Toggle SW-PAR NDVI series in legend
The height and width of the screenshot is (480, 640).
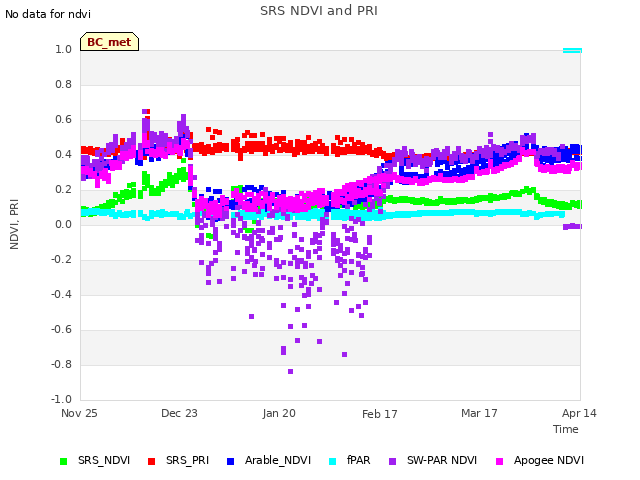433,460
